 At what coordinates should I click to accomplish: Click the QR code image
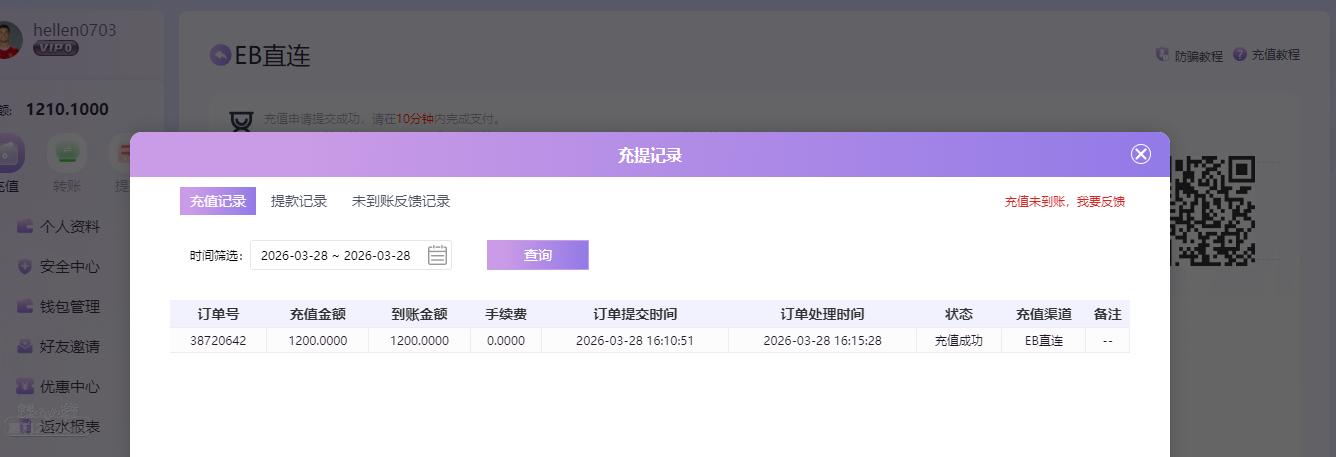coord(1212,210)
